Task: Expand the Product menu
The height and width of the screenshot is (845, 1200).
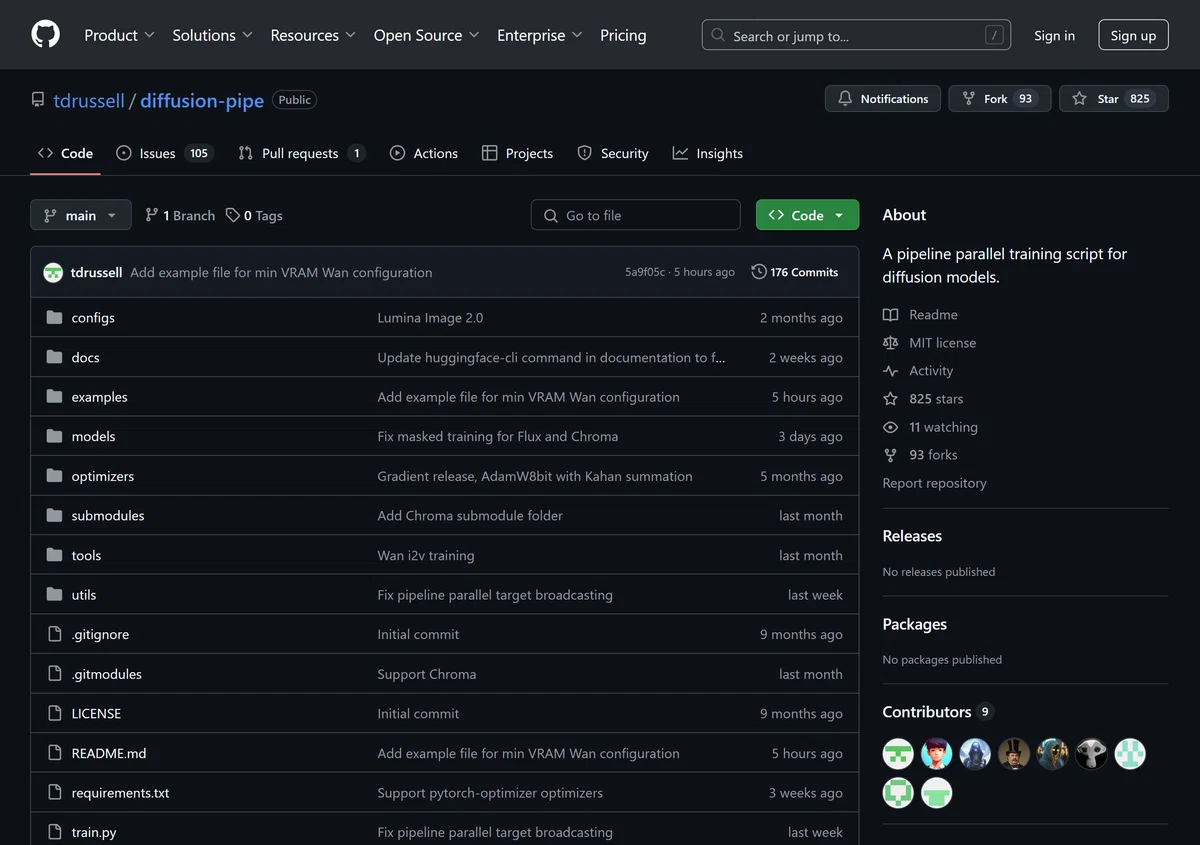Action: 119,35
